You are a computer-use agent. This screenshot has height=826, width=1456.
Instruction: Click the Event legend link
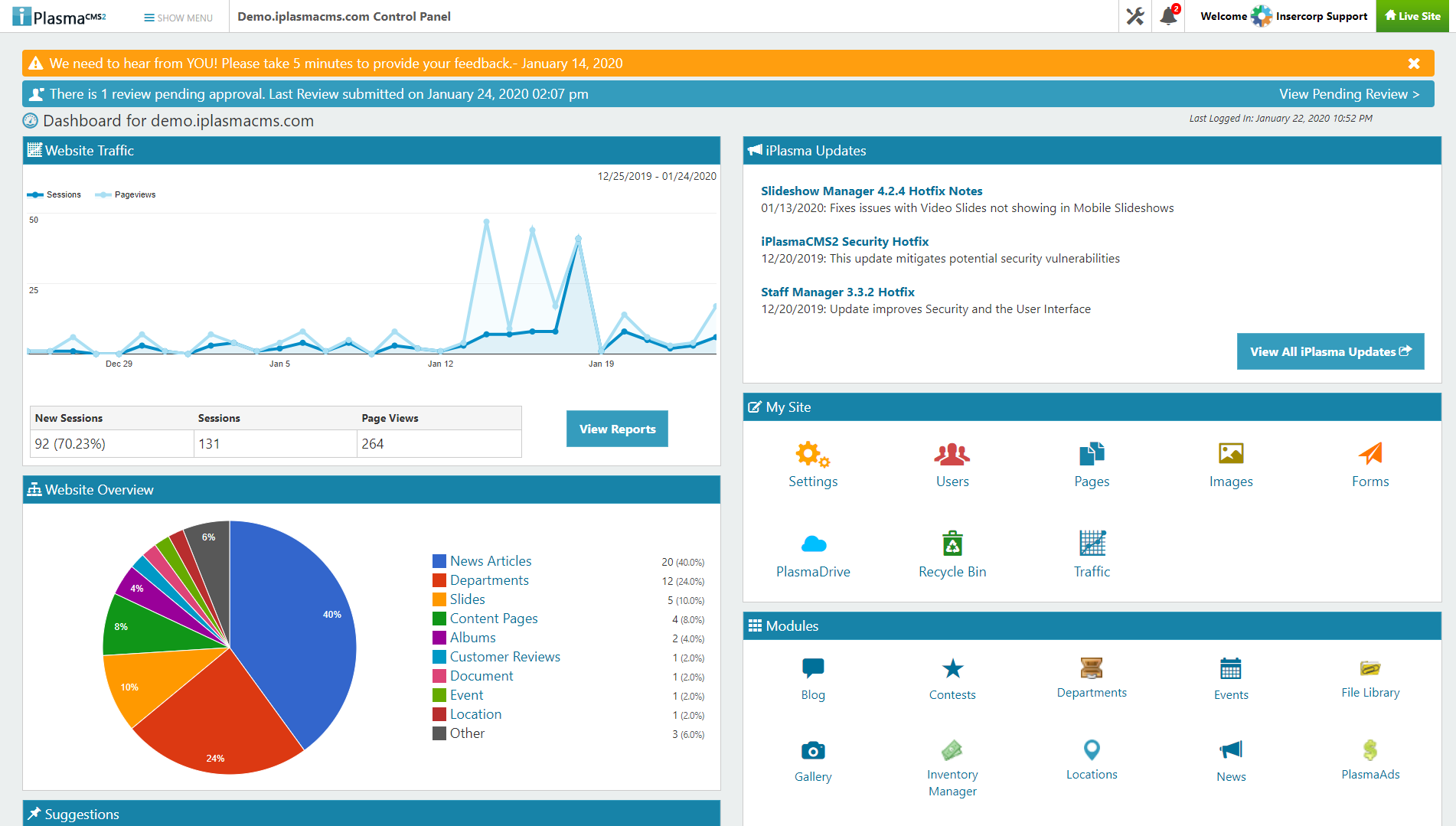[466, 695]
